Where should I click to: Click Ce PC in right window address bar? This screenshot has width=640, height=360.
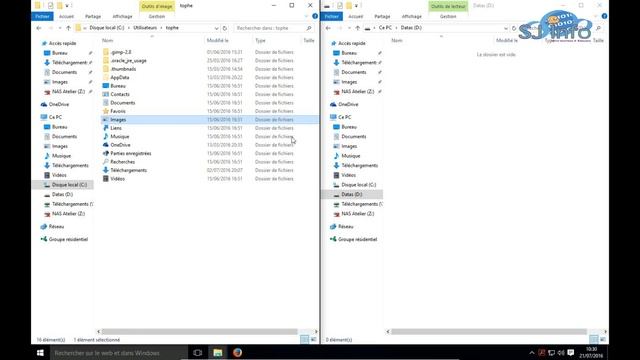coord(385,28)
